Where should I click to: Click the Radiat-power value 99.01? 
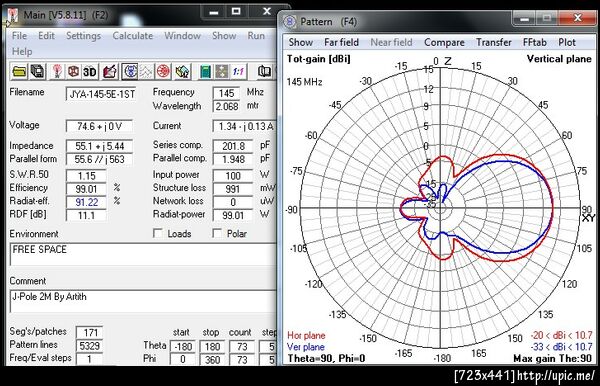[233, 215]
